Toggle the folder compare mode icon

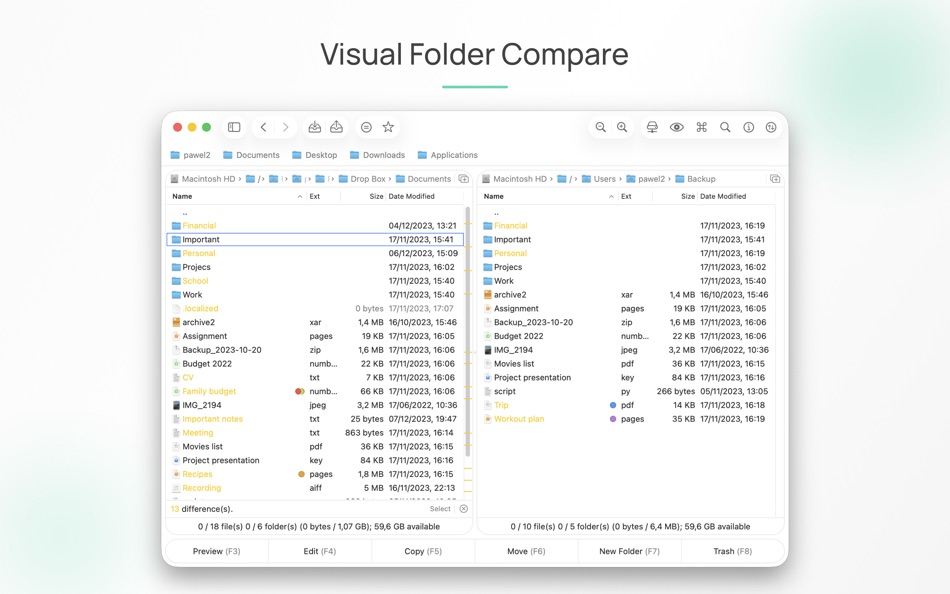coord(367,127)
